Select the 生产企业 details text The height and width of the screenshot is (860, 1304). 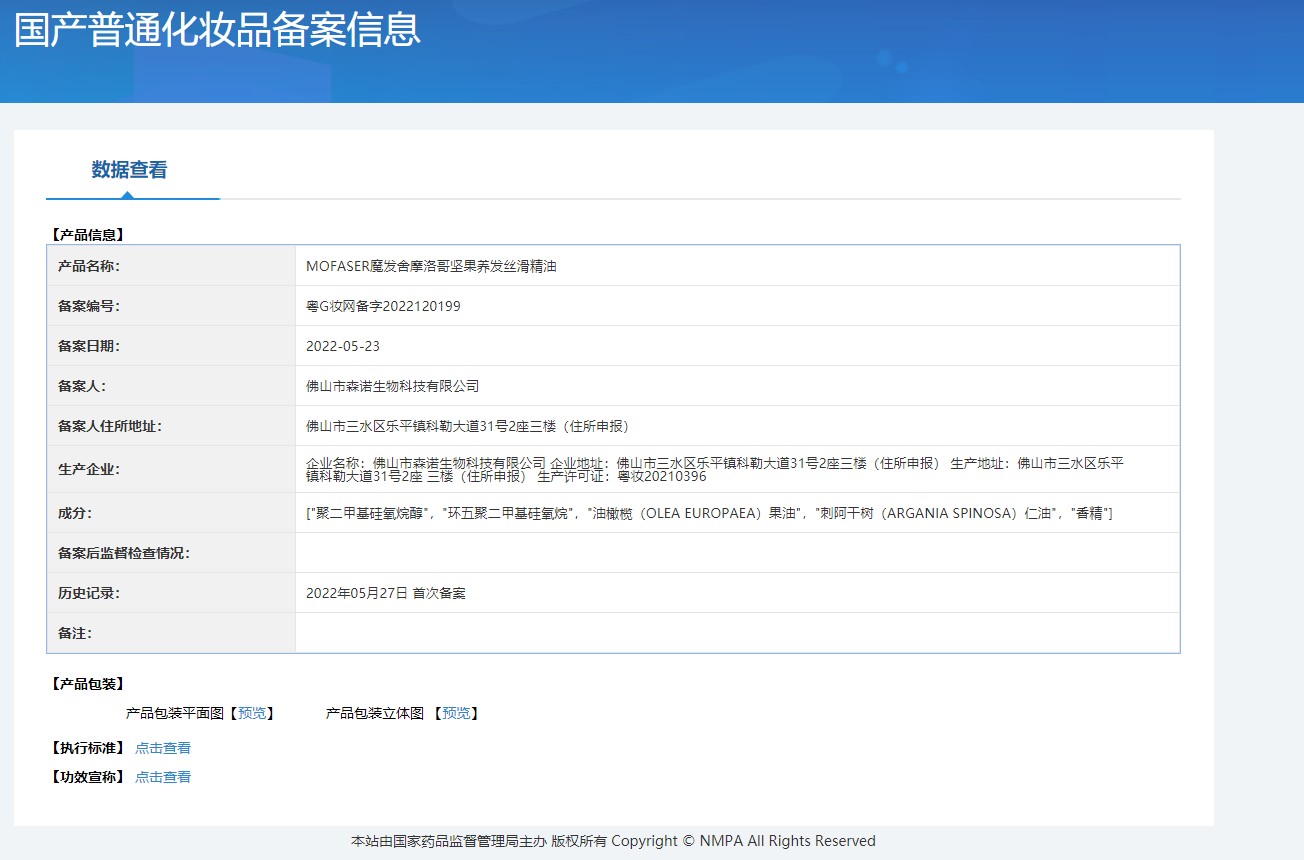point(715,469)
